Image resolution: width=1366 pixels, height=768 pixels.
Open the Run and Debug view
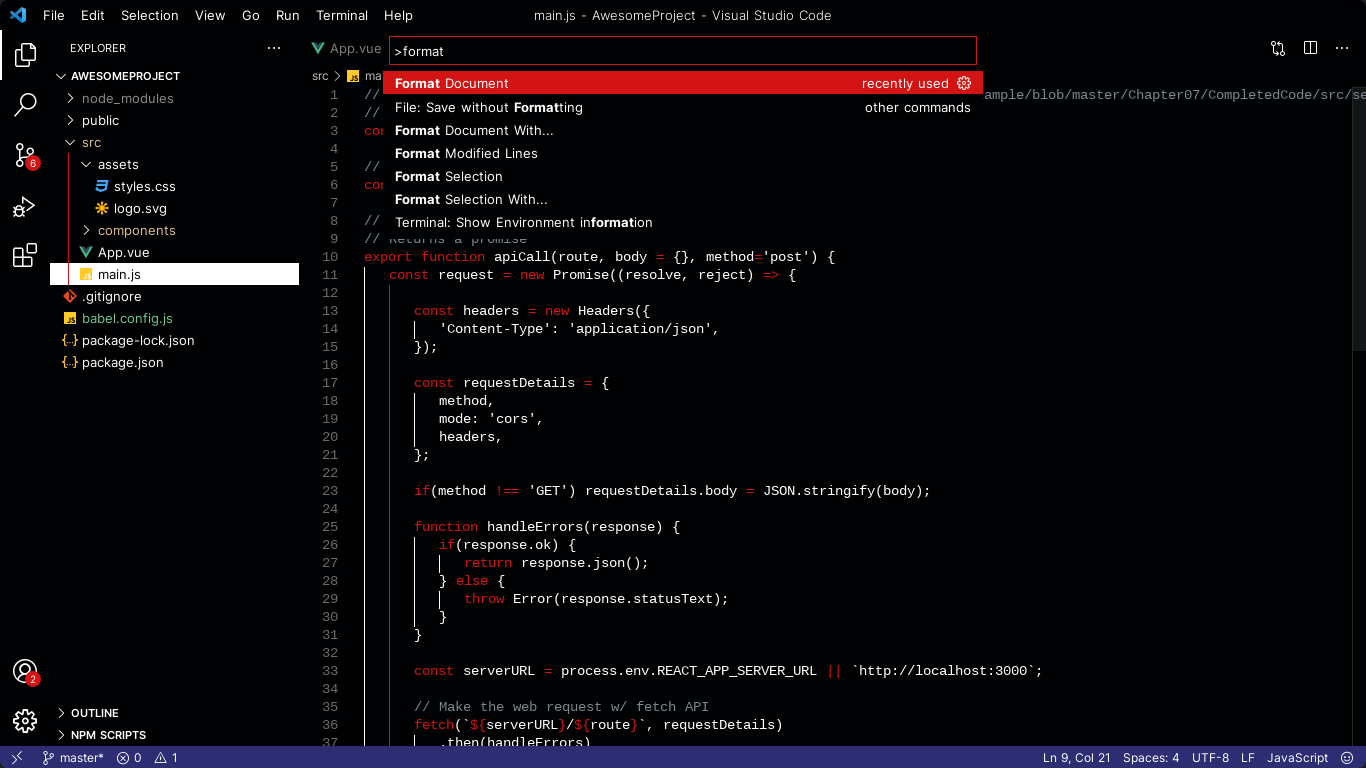coord(25,207)
